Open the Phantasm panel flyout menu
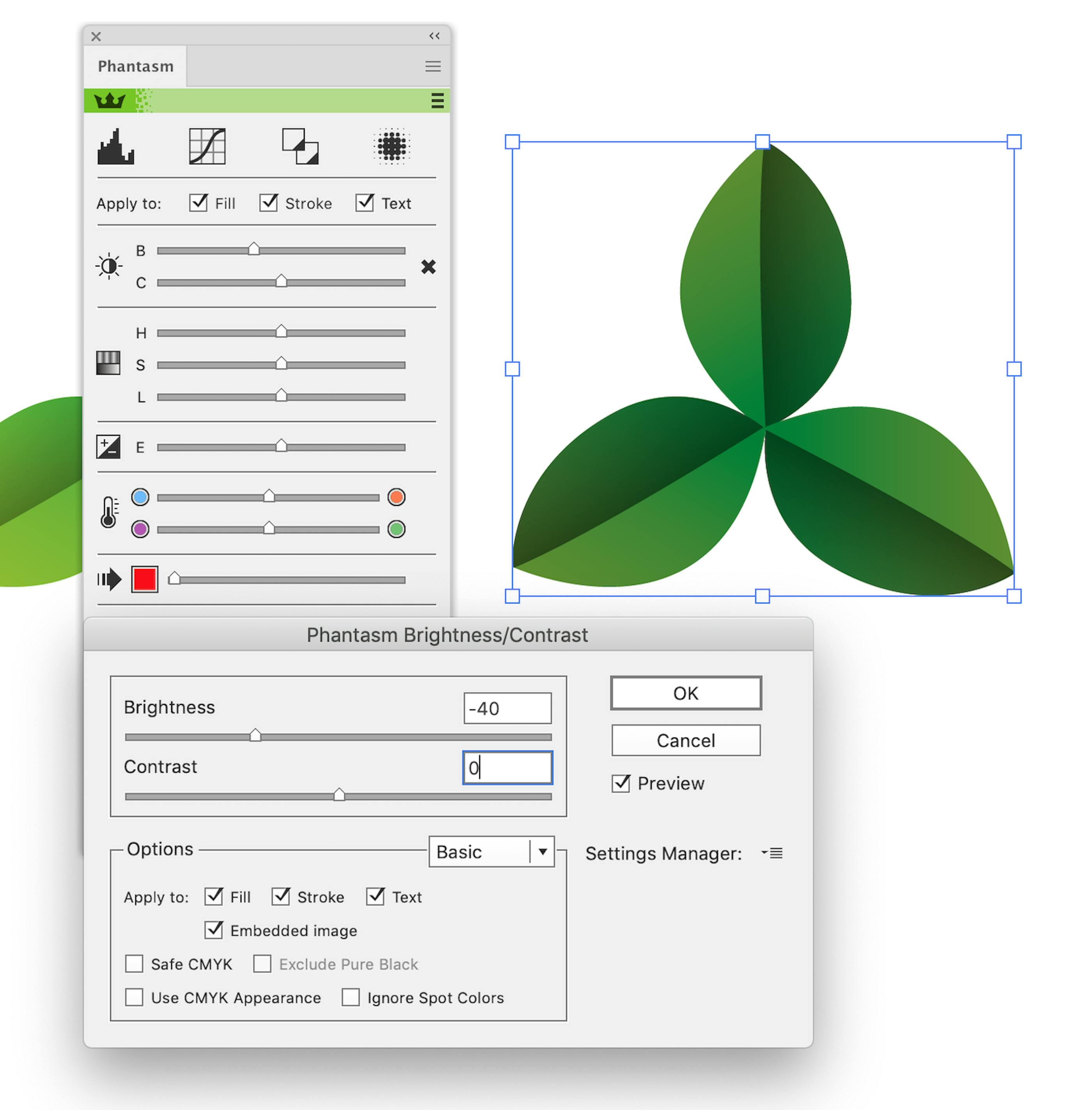Image resolution: width=1092 pixels, height=1110 pixels. click(433, 67)
